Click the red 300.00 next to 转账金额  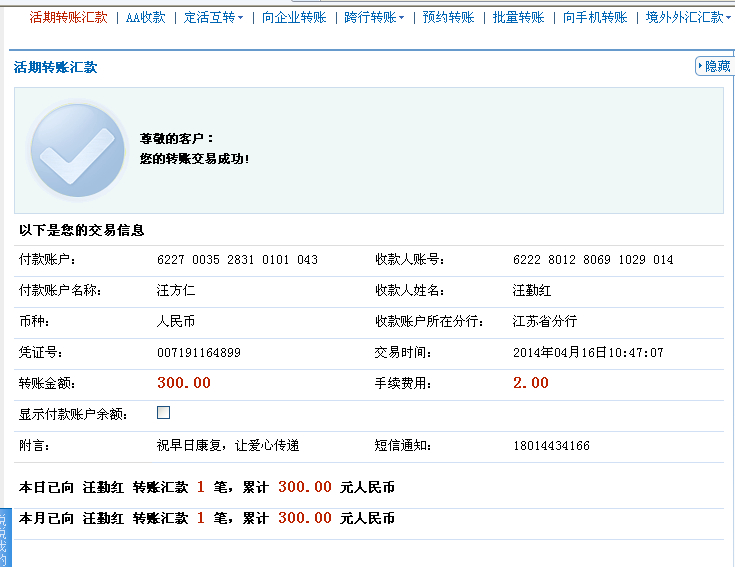(x=184, y=383)
